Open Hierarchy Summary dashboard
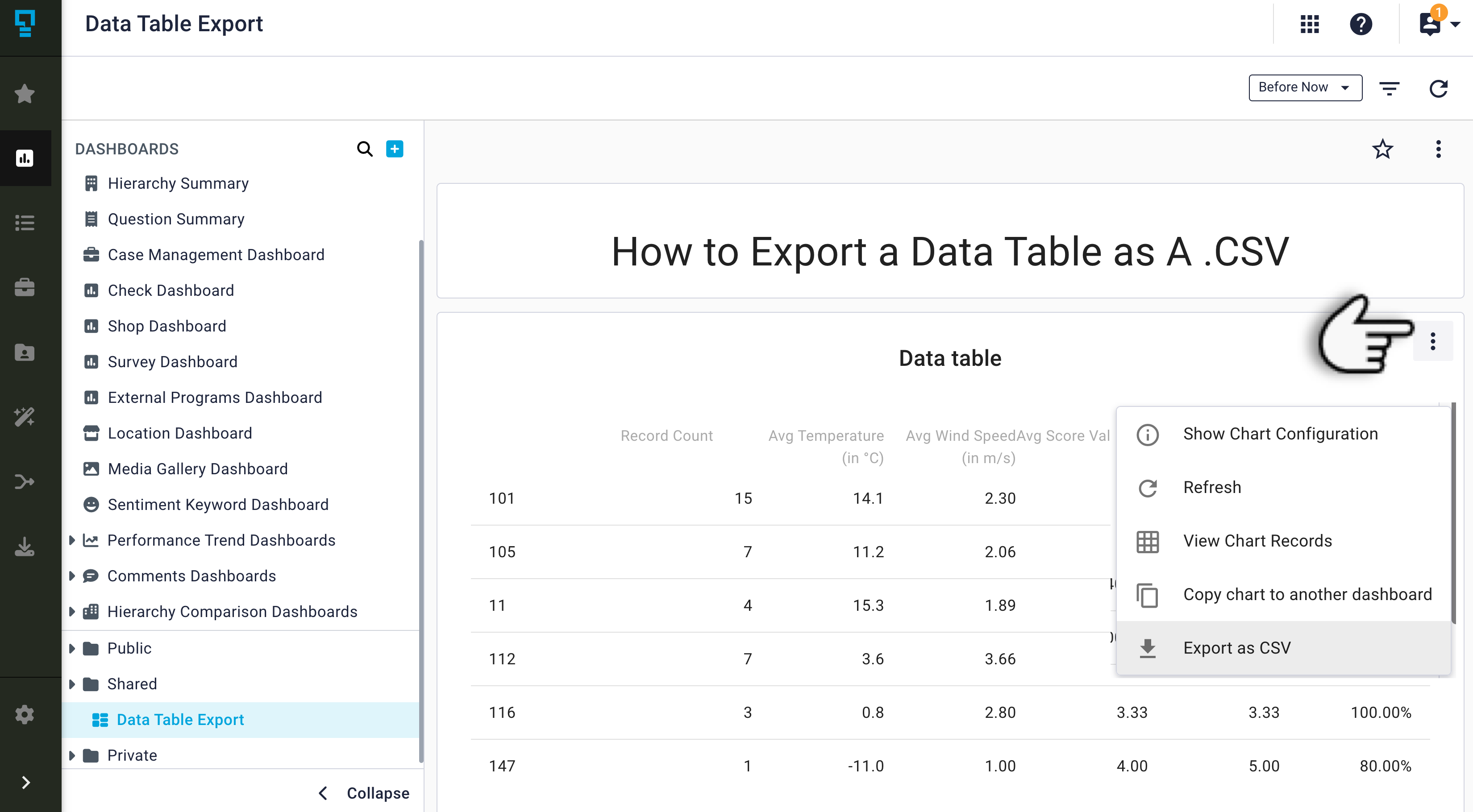 click(x=178, y=183)
